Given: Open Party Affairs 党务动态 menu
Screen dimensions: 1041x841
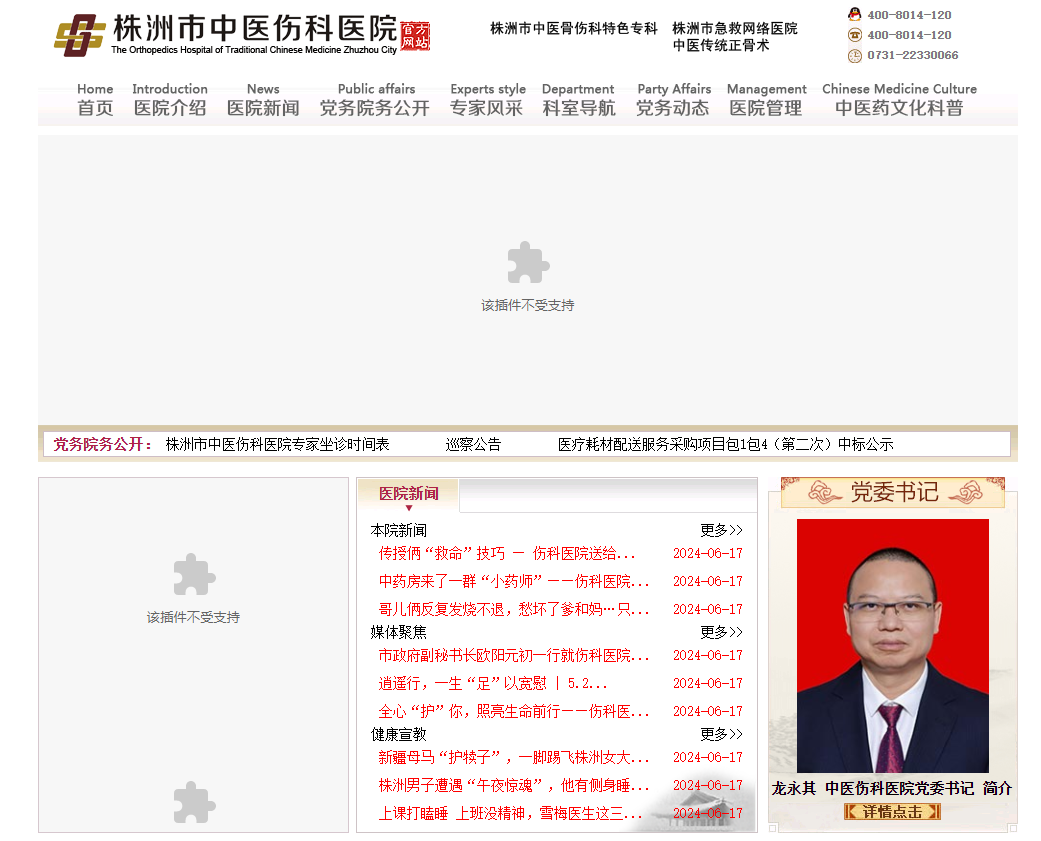Looking at the screenshot, I should 673,100.
